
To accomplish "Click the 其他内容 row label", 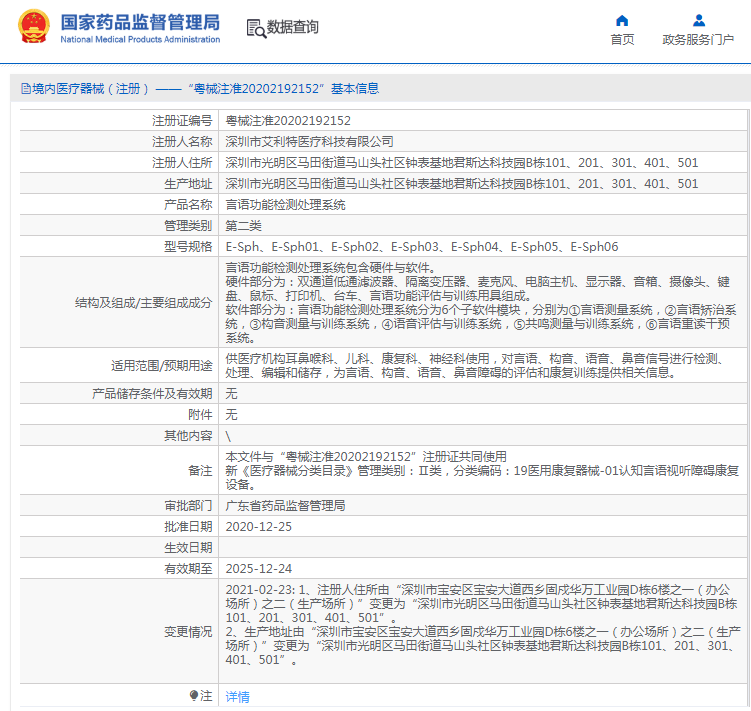I will pyautogui.click(x=188, y=436).
